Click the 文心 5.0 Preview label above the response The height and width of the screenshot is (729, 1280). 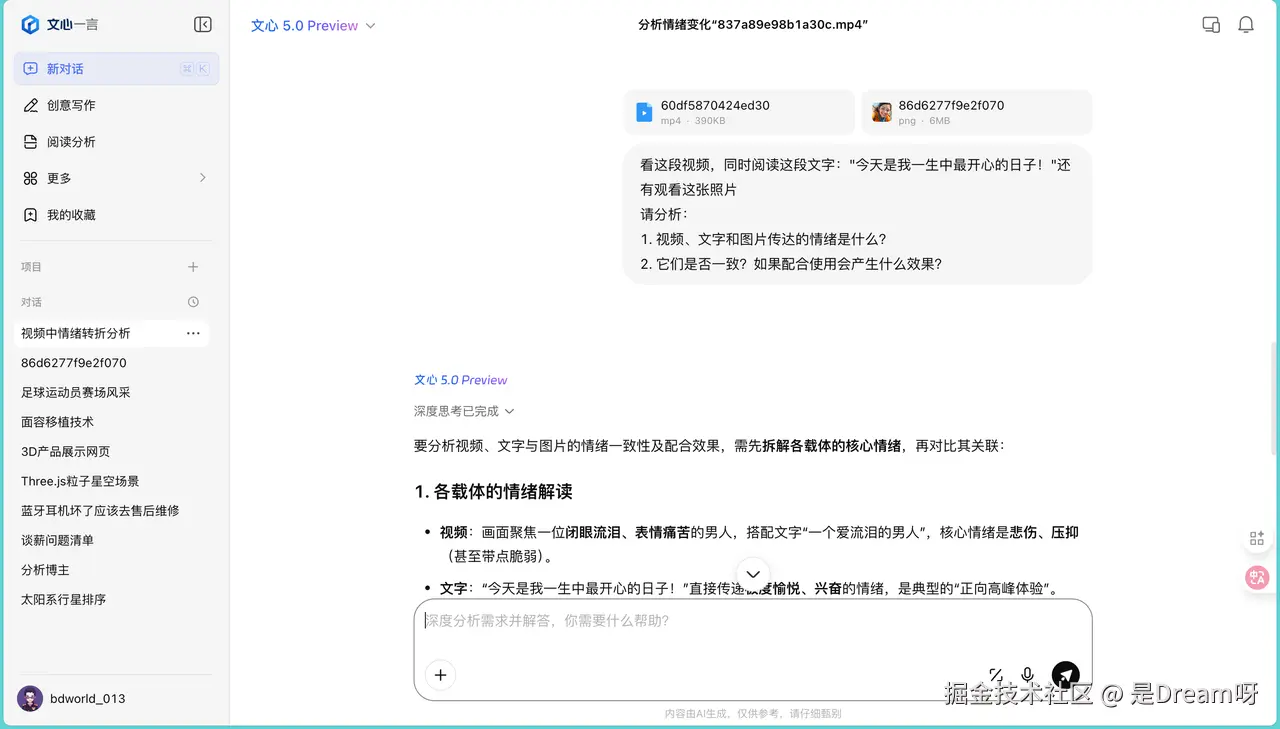click(461, 380)
